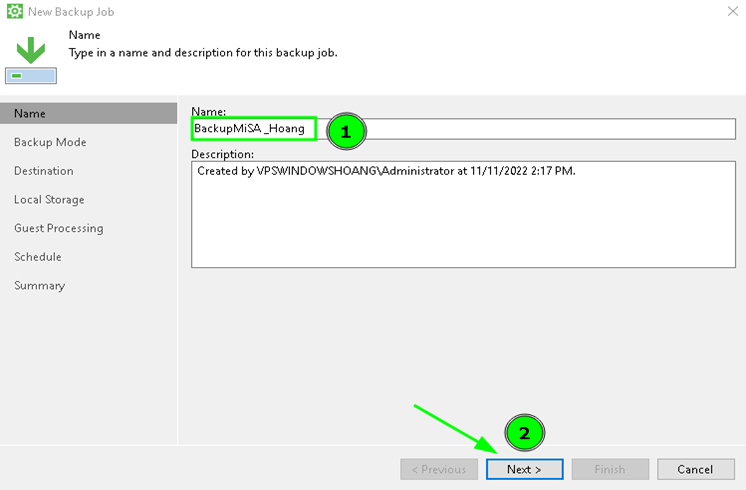Click the 'Type in a name and description' header text
Viewport: 746px width, 490px height.
click(203, 53)
